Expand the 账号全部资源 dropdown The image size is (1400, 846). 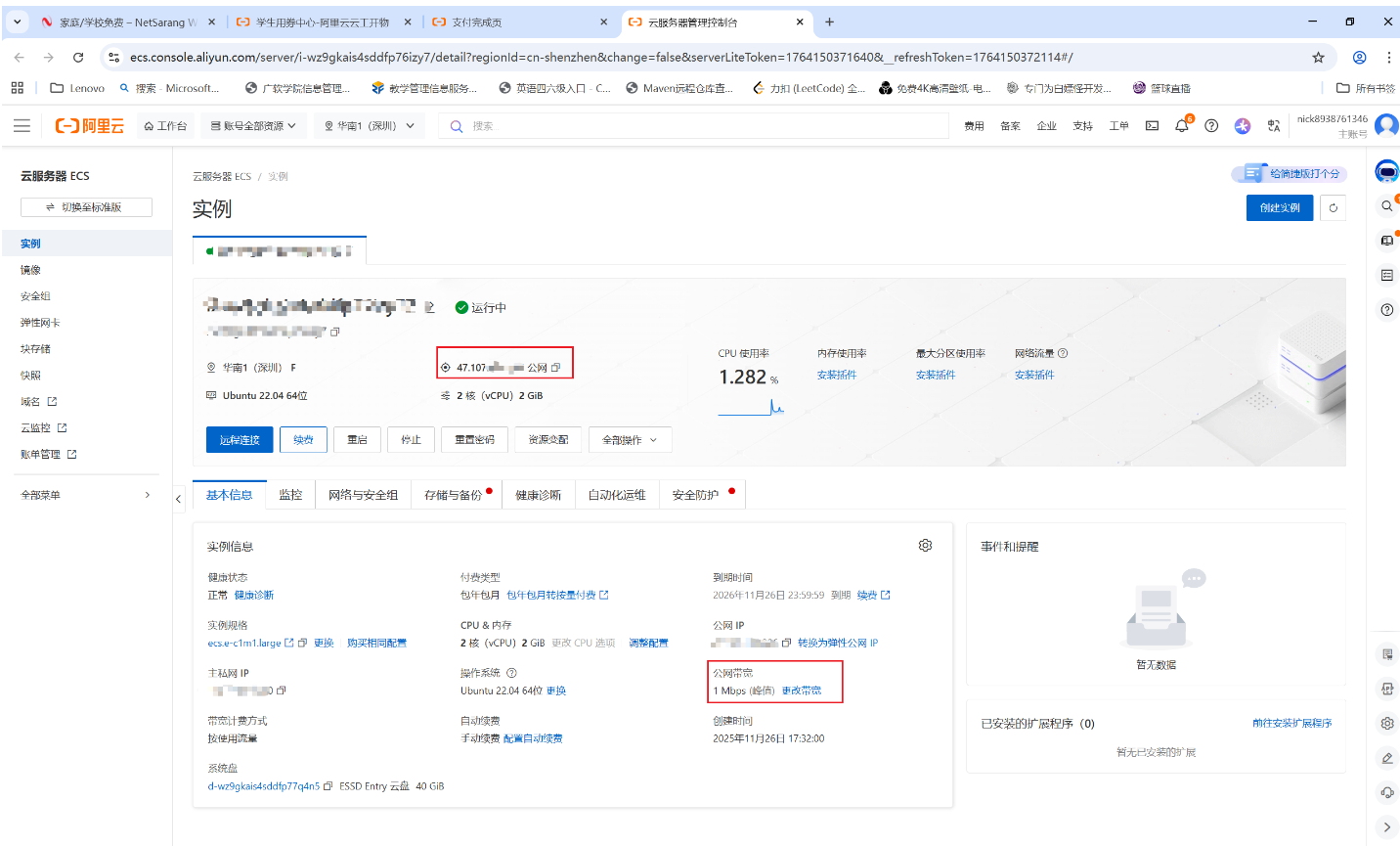coord(254,126)
